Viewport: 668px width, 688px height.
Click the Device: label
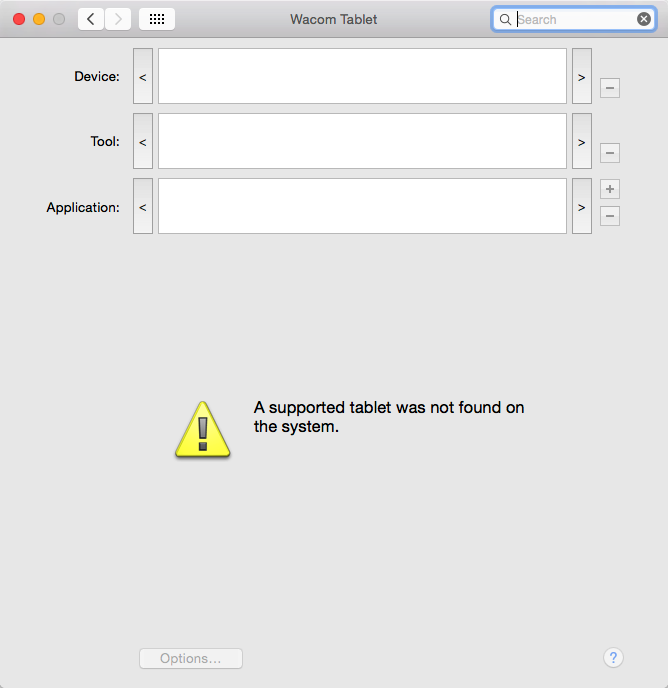(97, 76)
